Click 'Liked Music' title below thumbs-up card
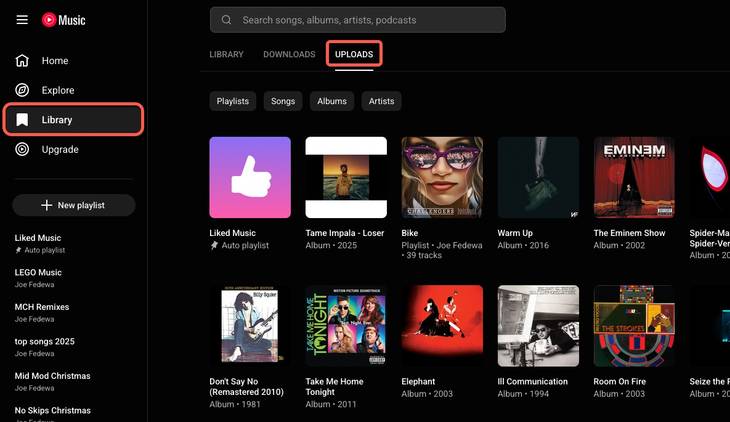 point(232,233)
